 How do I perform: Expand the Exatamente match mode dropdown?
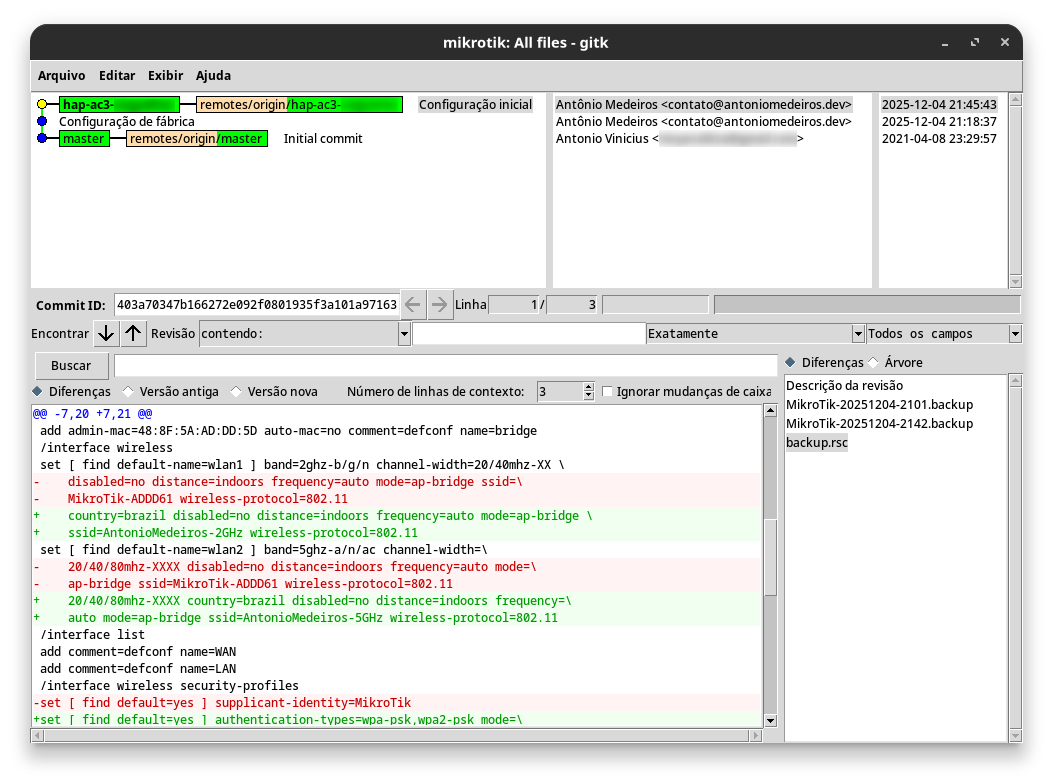click(x=857, y=334)
